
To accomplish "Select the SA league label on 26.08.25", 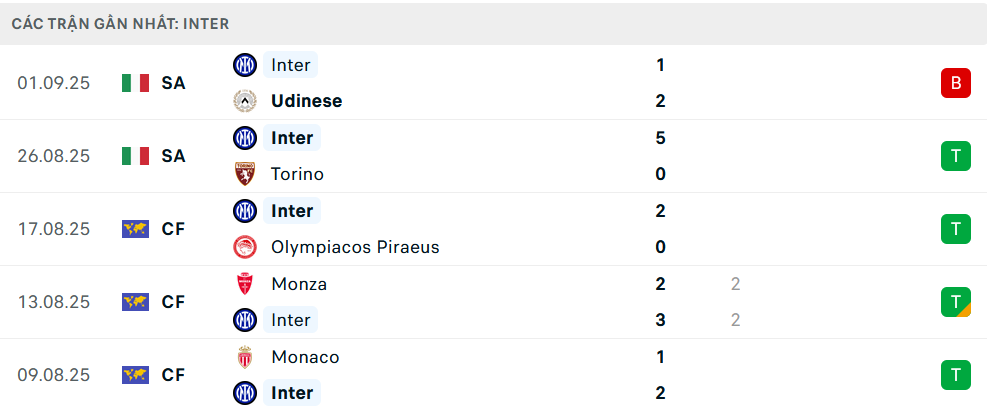I will 173,156.
